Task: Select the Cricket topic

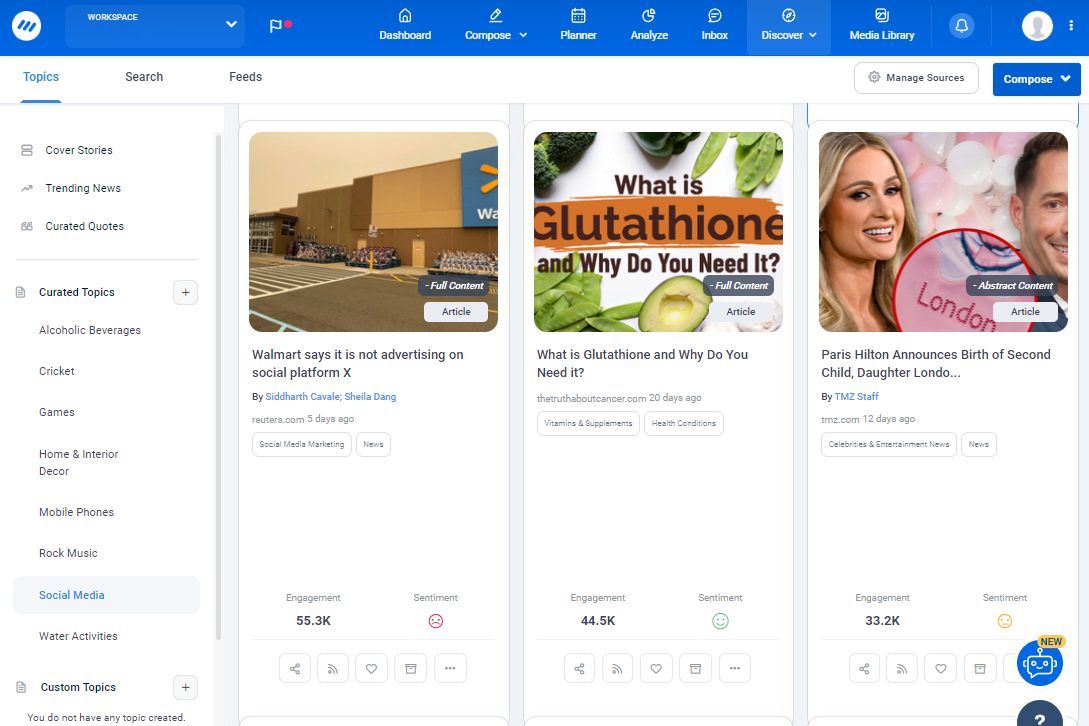Action: pyautogui.click(x=56, y=371)
